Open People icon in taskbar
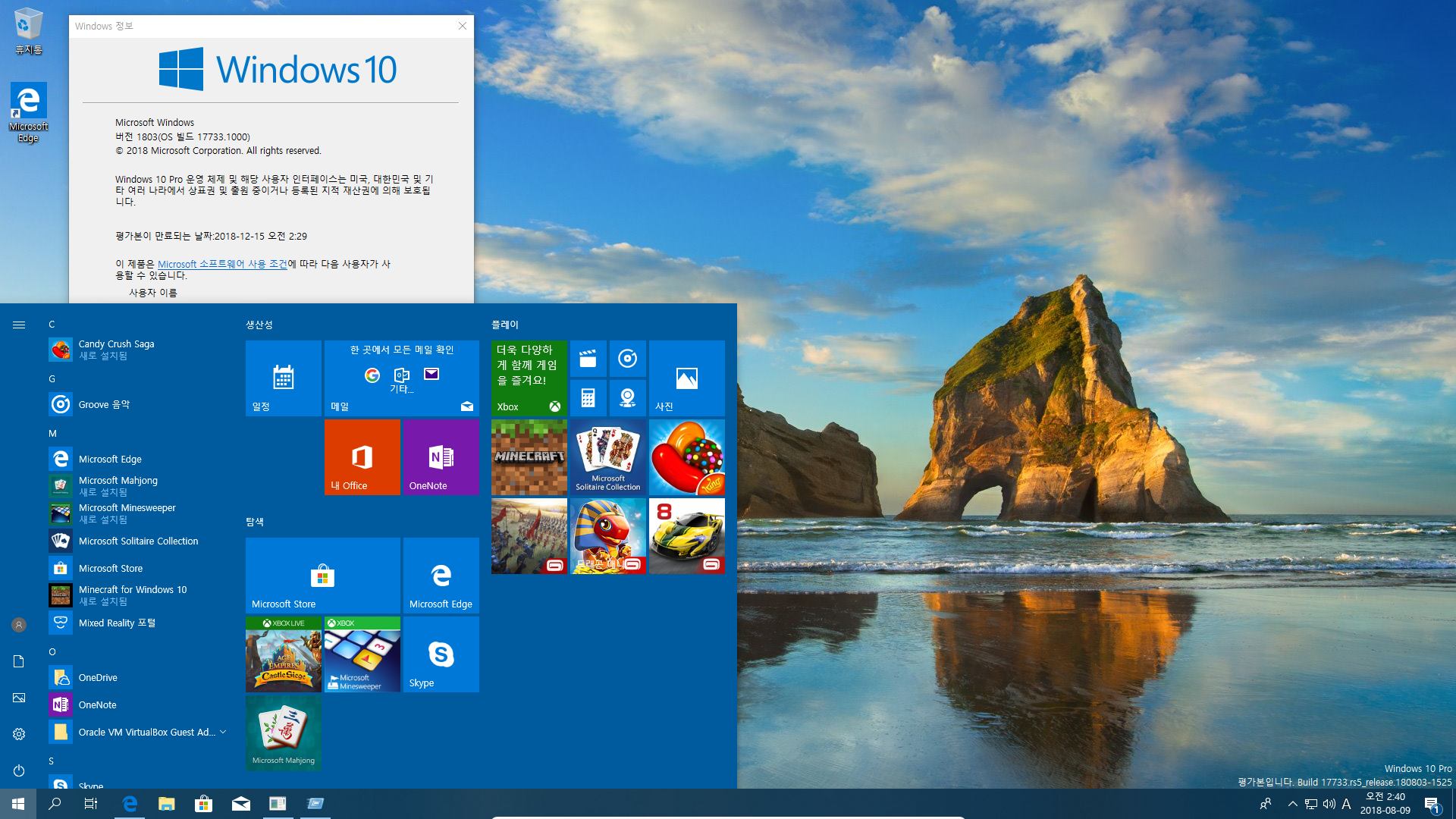The width and height of the screenshot is (1456, 819). coord(1265,804)
